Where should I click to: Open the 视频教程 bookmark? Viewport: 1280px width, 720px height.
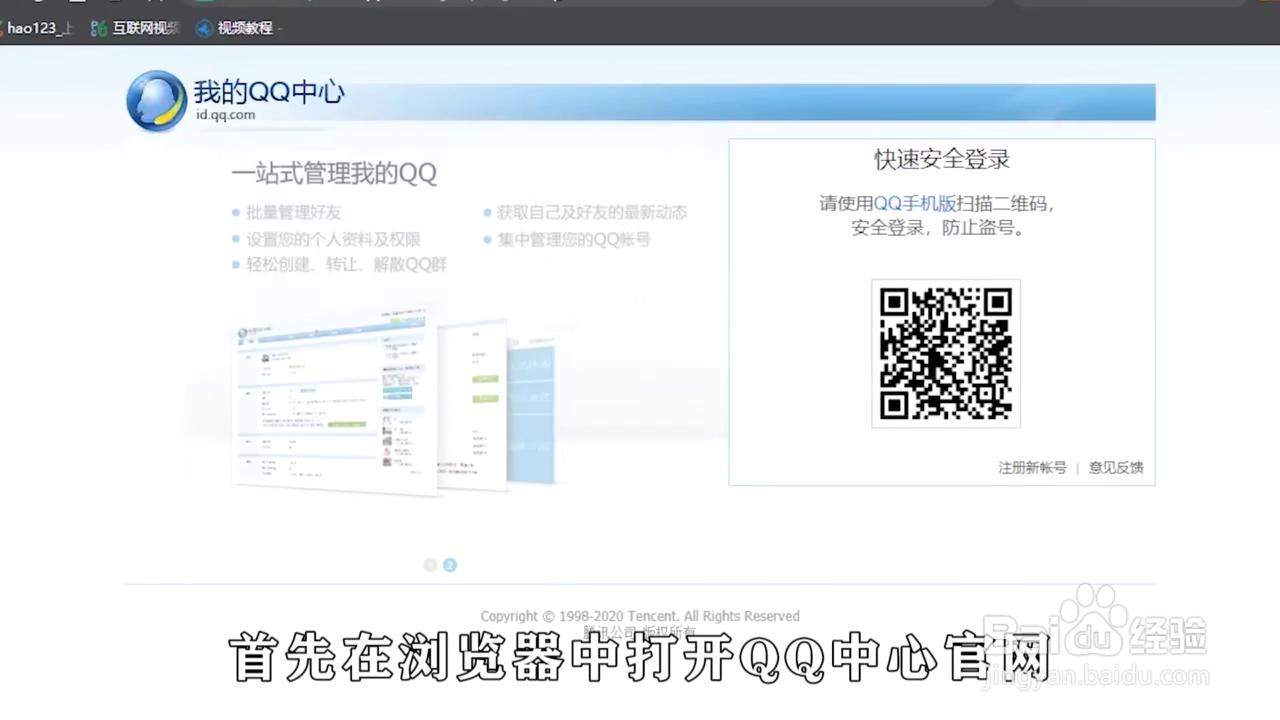[x=235, y=28]
